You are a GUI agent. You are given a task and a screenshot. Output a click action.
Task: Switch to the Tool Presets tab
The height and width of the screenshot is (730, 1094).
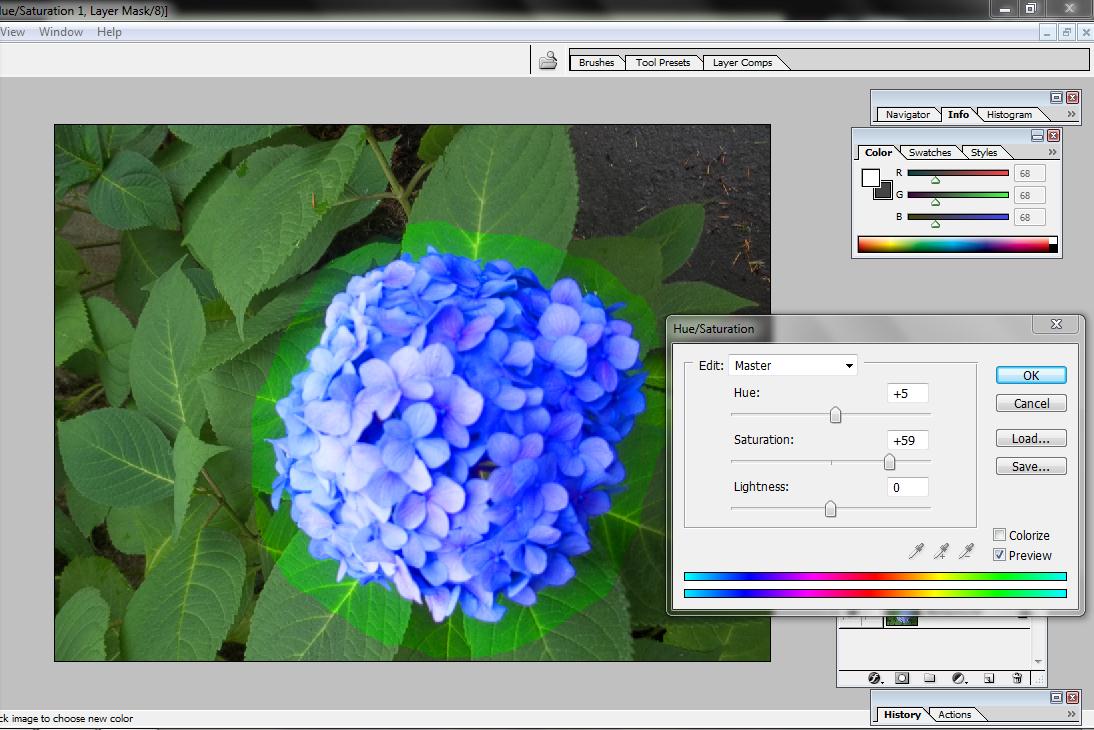pyautogui.click(x=663, y=62)
